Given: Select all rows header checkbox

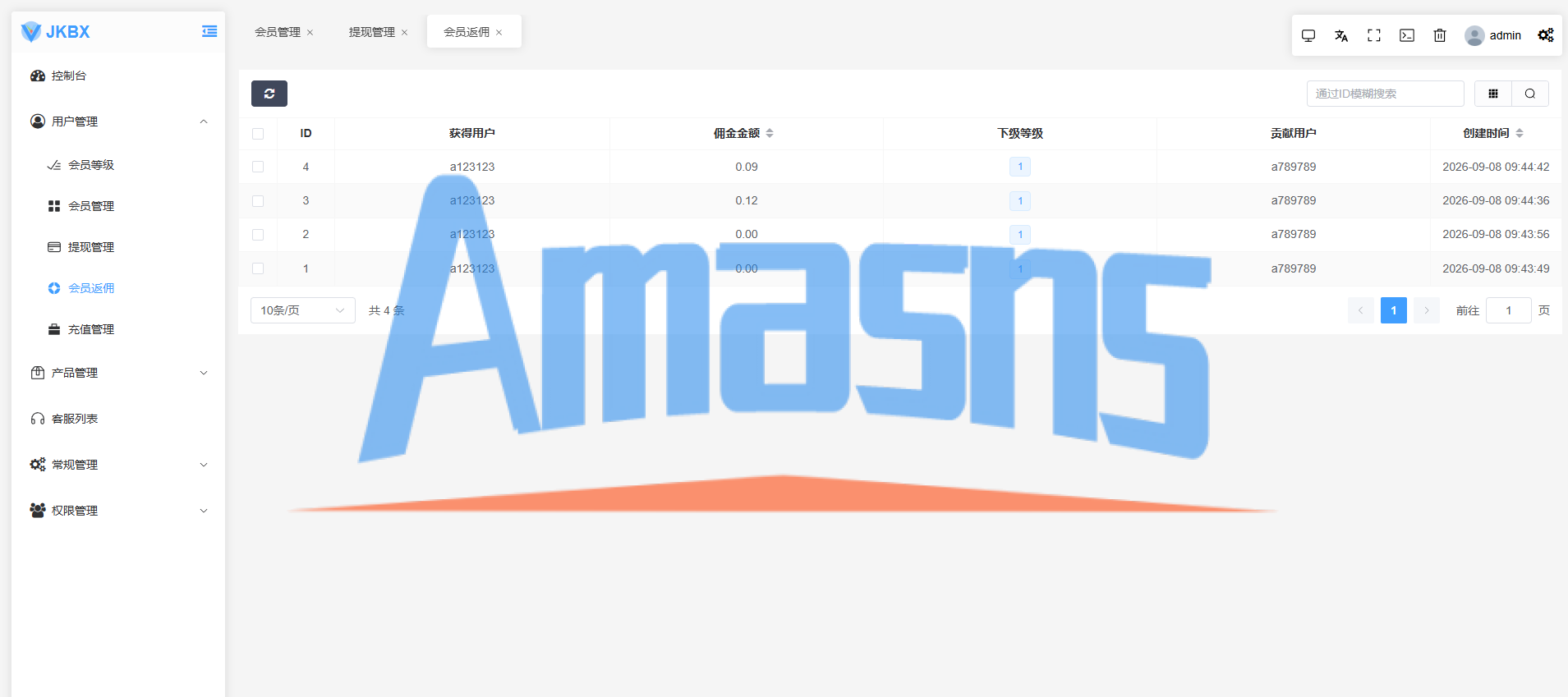Looking at the screenshot, I should point(258,134).
